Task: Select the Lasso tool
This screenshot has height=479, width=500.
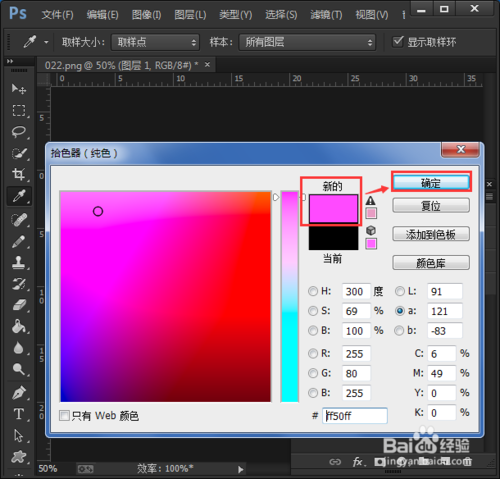Action: (19, 132)
